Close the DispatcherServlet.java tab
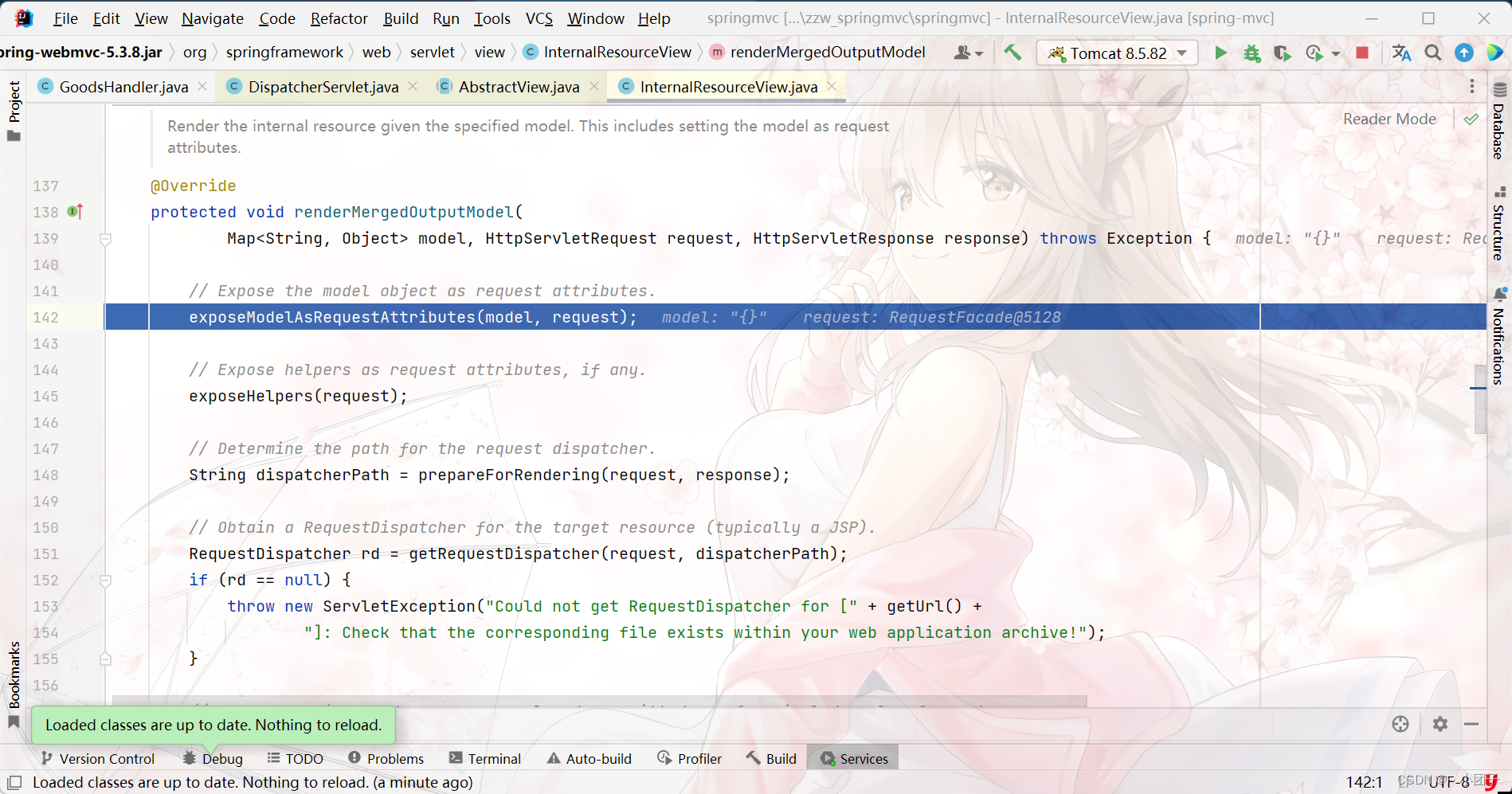Screen dimensions: 1512x794 pyautogui.click(x=413, y=86)
